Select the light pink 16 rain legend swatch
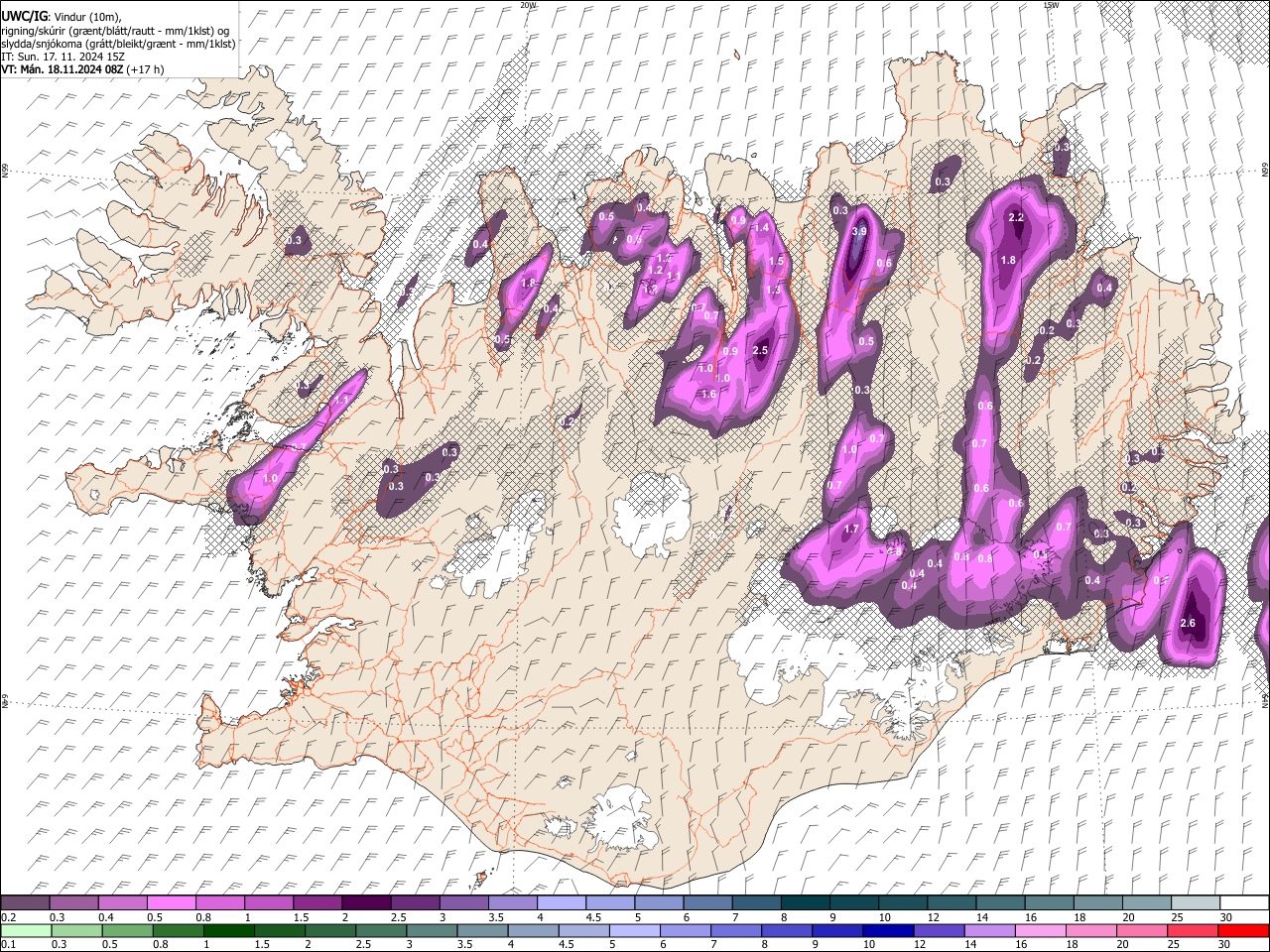 point(1039,931)
